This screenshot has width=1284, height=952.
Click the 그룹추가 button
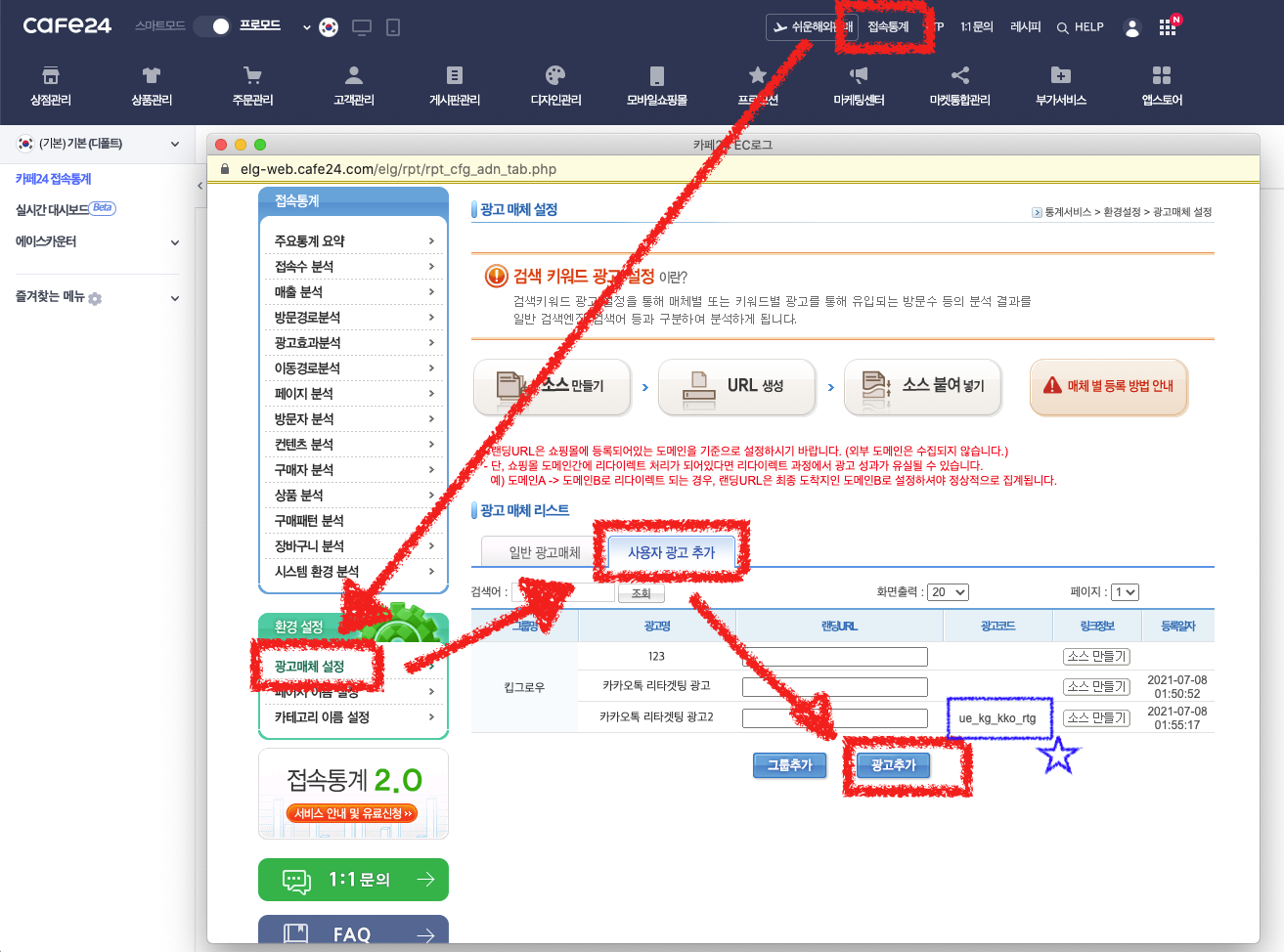pyautogui.click(x=789, y=765)
